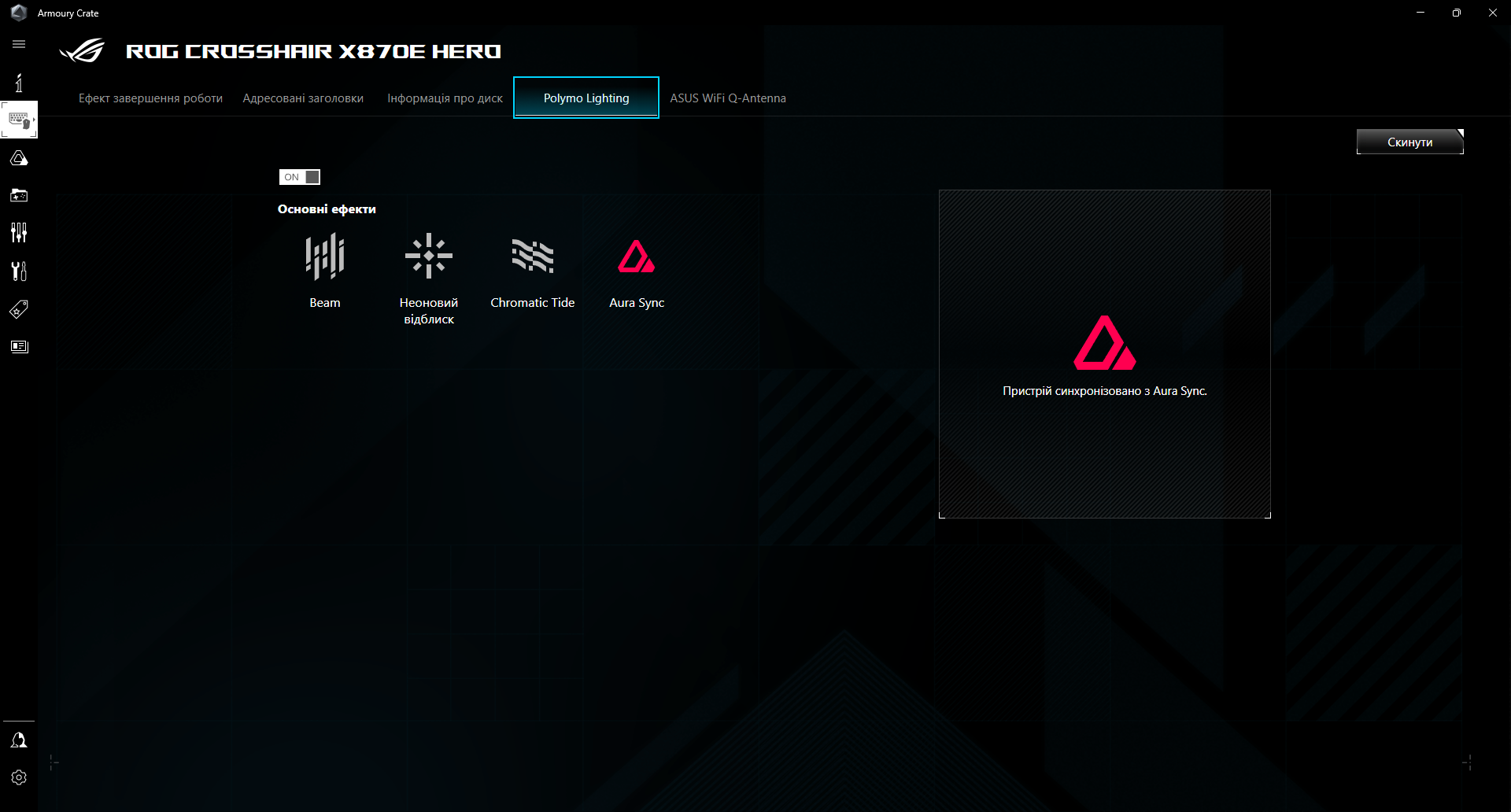1511x812 pixels.
Task: Activate the Aura Sync effect
Action: pyautogui.click(x=637, y=268)
